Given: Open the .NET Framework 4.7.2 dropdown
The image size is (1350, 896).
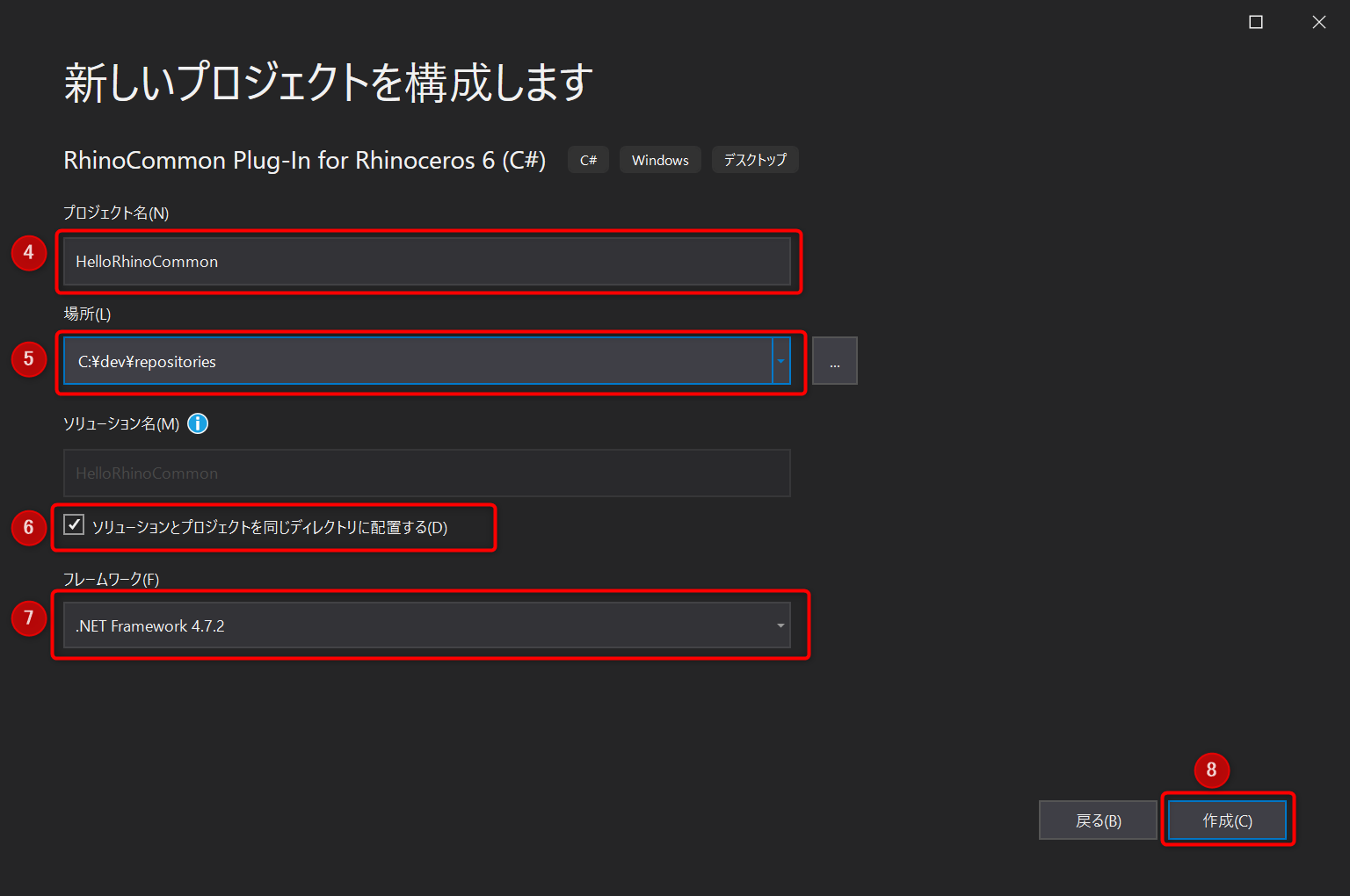Looking at the screenshot, I should pyautogui.click(x=427, y=625).
